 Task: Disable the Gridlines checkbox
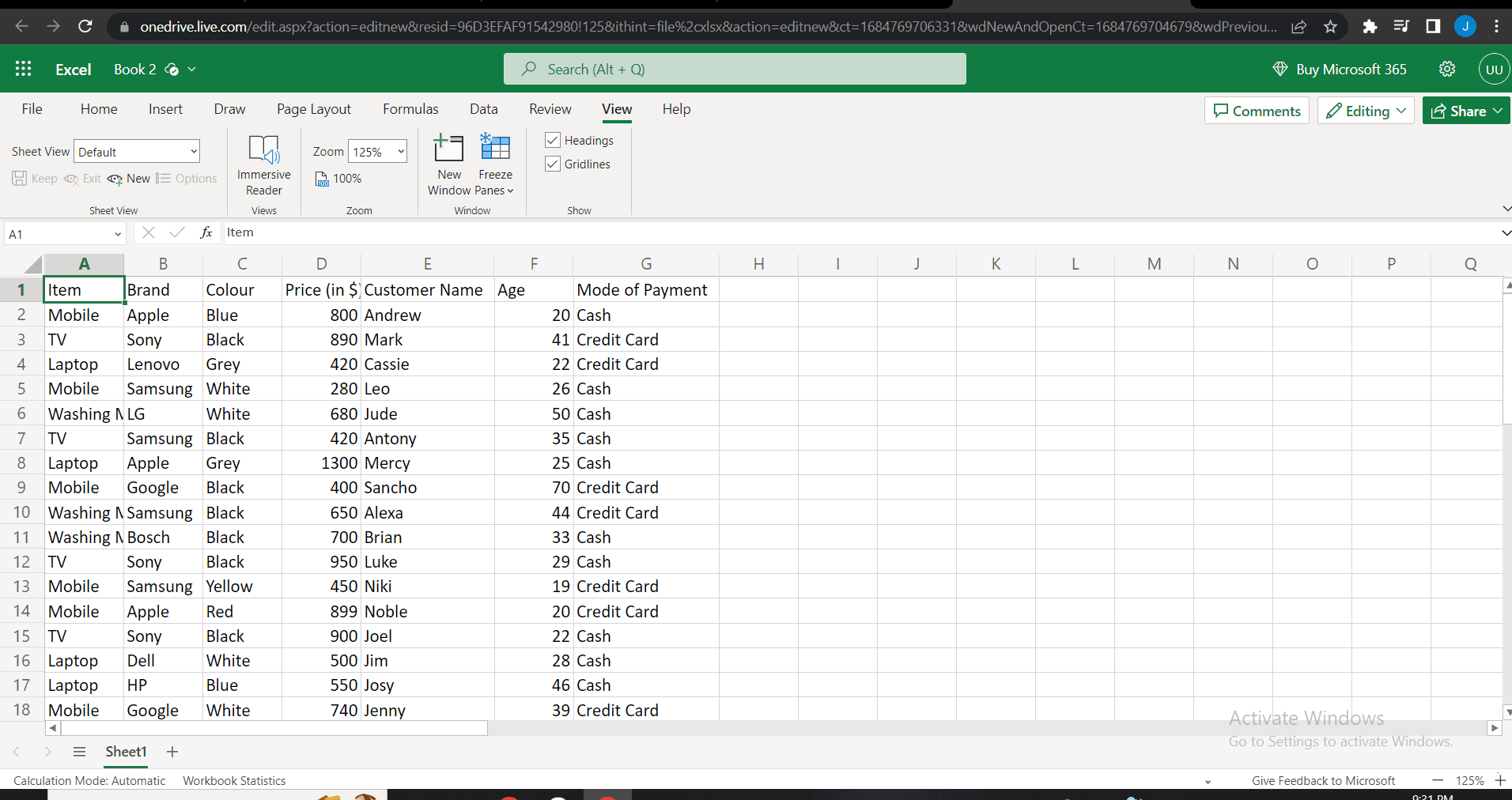[x=553, y=164]
